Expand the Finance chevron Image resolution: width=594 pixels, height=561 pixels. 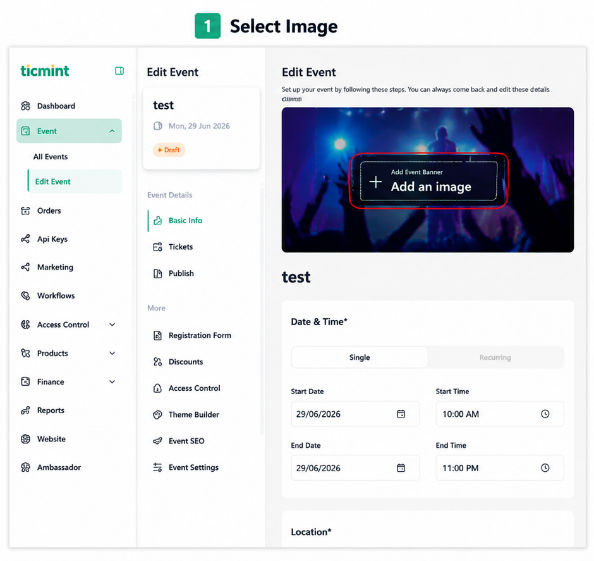112,382
